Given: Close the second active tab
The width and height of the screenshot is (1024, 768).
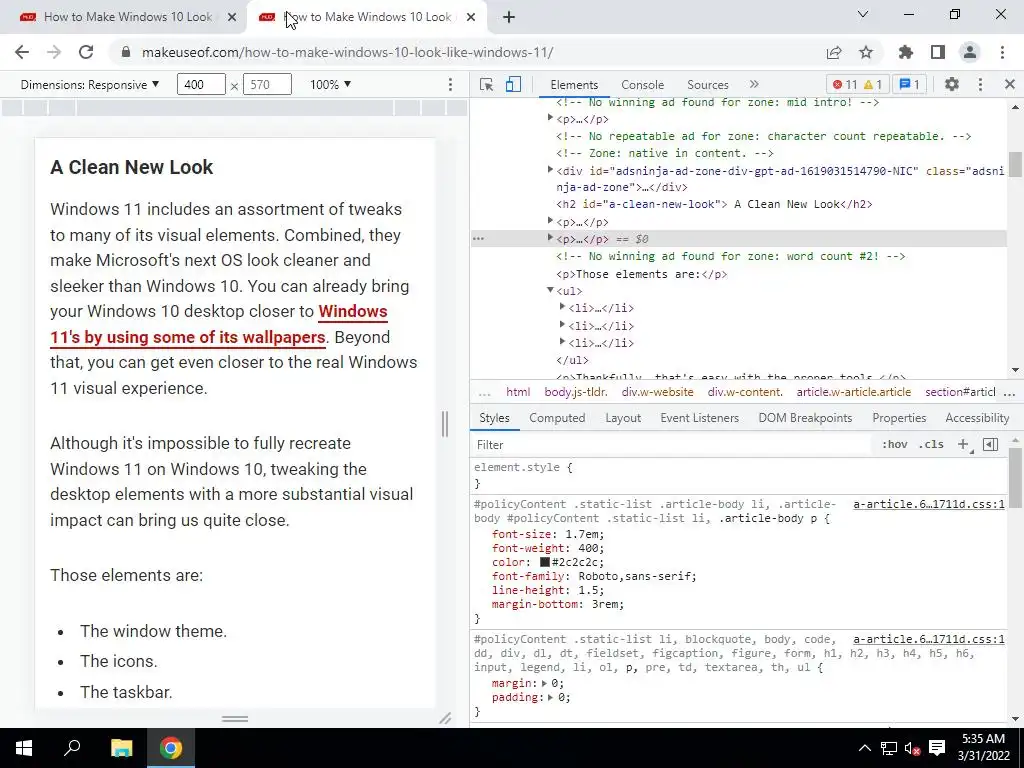Looking at the screenshot, I should (471, 17).
